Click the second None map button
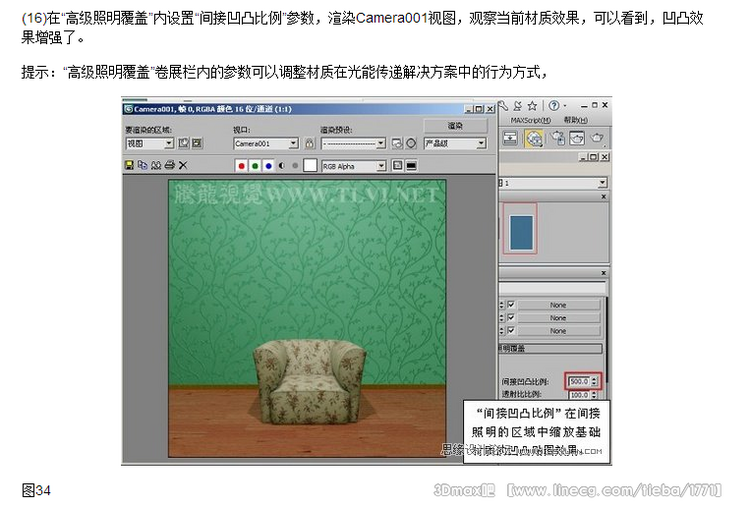 (x=558, y=318)
